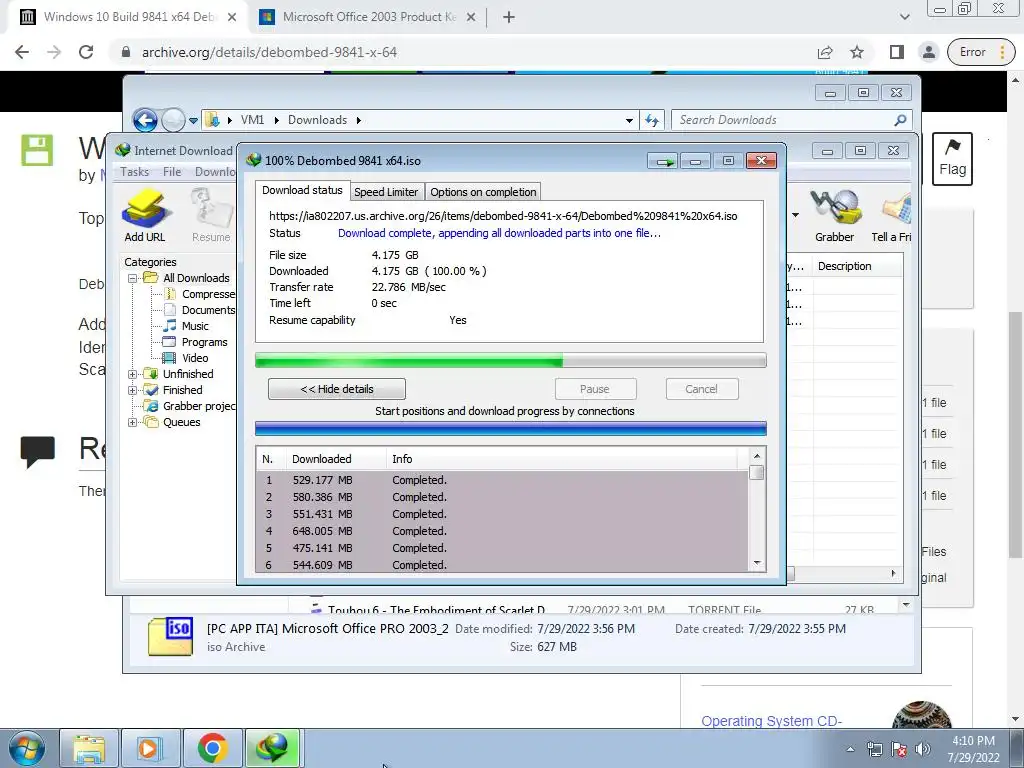The width and height of the screenshot is (1024, 768).
Task: Click the Description column header in IDM
Action: [x=857, y=266]
